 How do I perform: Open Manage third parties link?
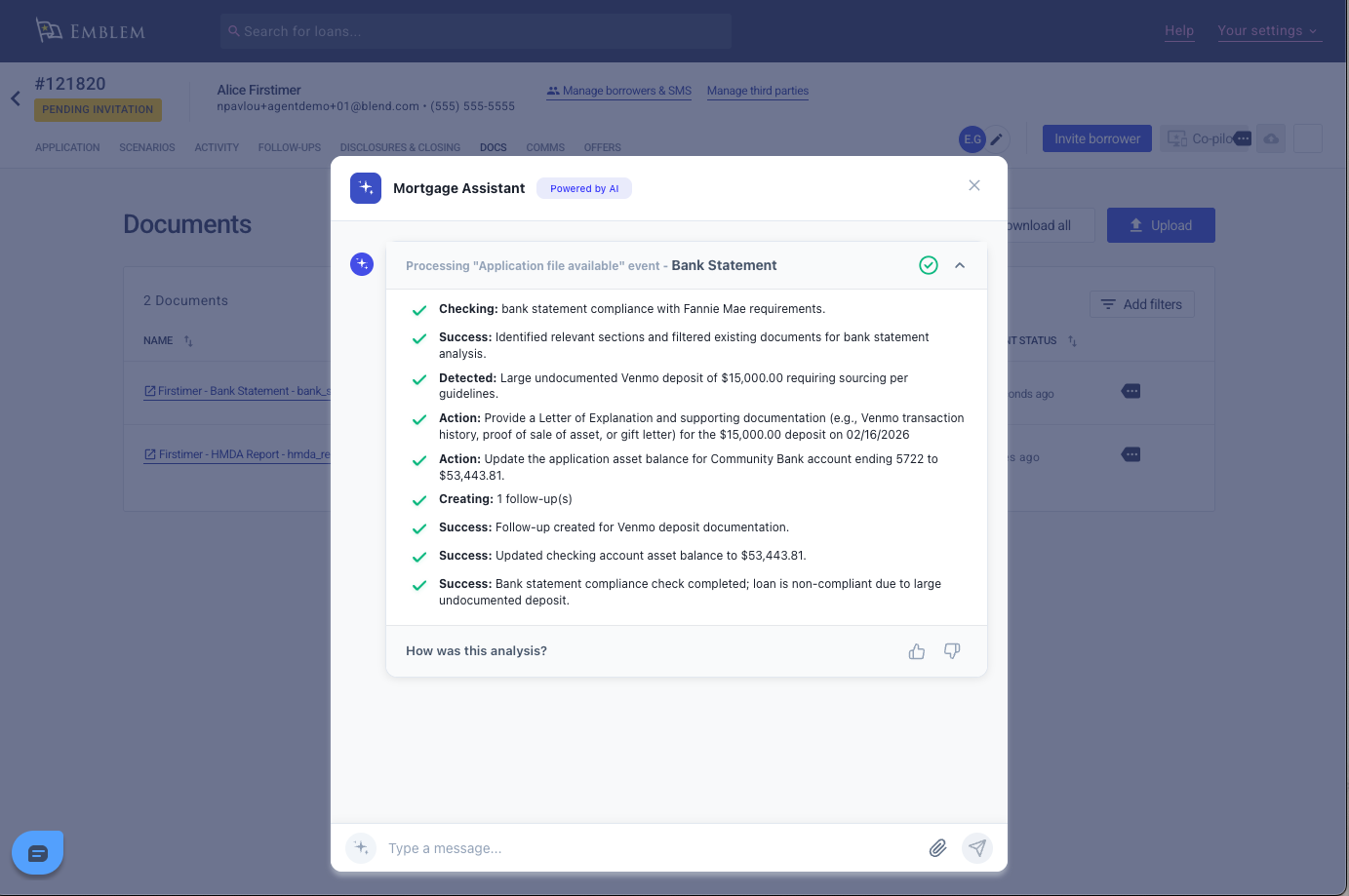[x=758, y=91]
